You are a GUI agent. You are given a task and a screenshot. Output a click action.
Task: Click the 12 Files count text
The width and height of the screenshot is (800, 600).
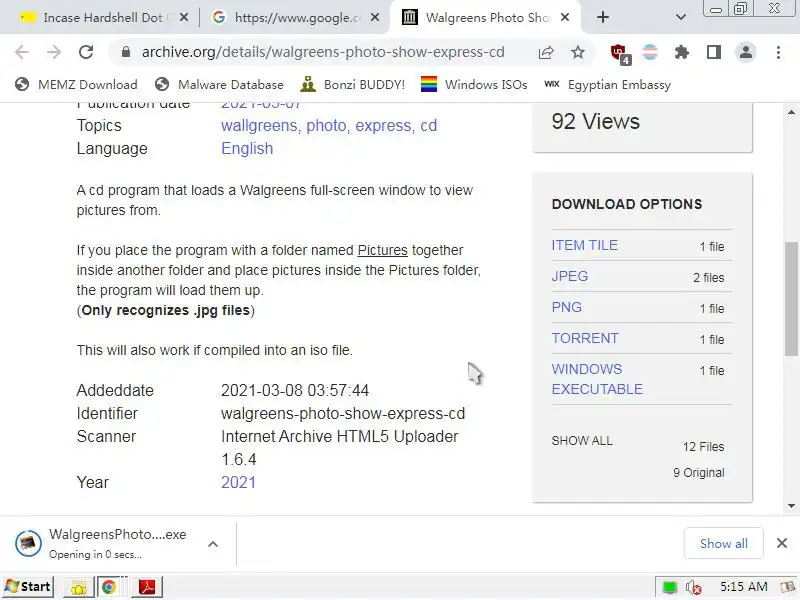point(704,447)
